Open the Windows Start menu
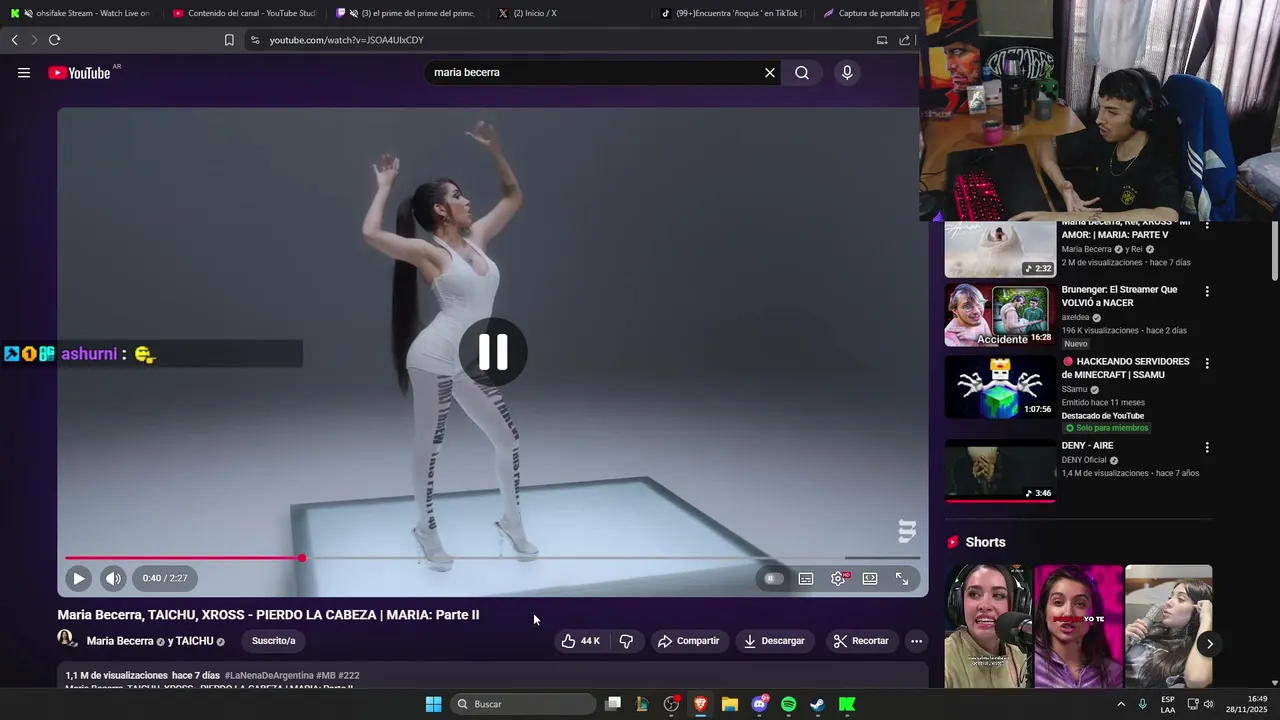Viewport: 1280px width, 720px height. (433, 704)
